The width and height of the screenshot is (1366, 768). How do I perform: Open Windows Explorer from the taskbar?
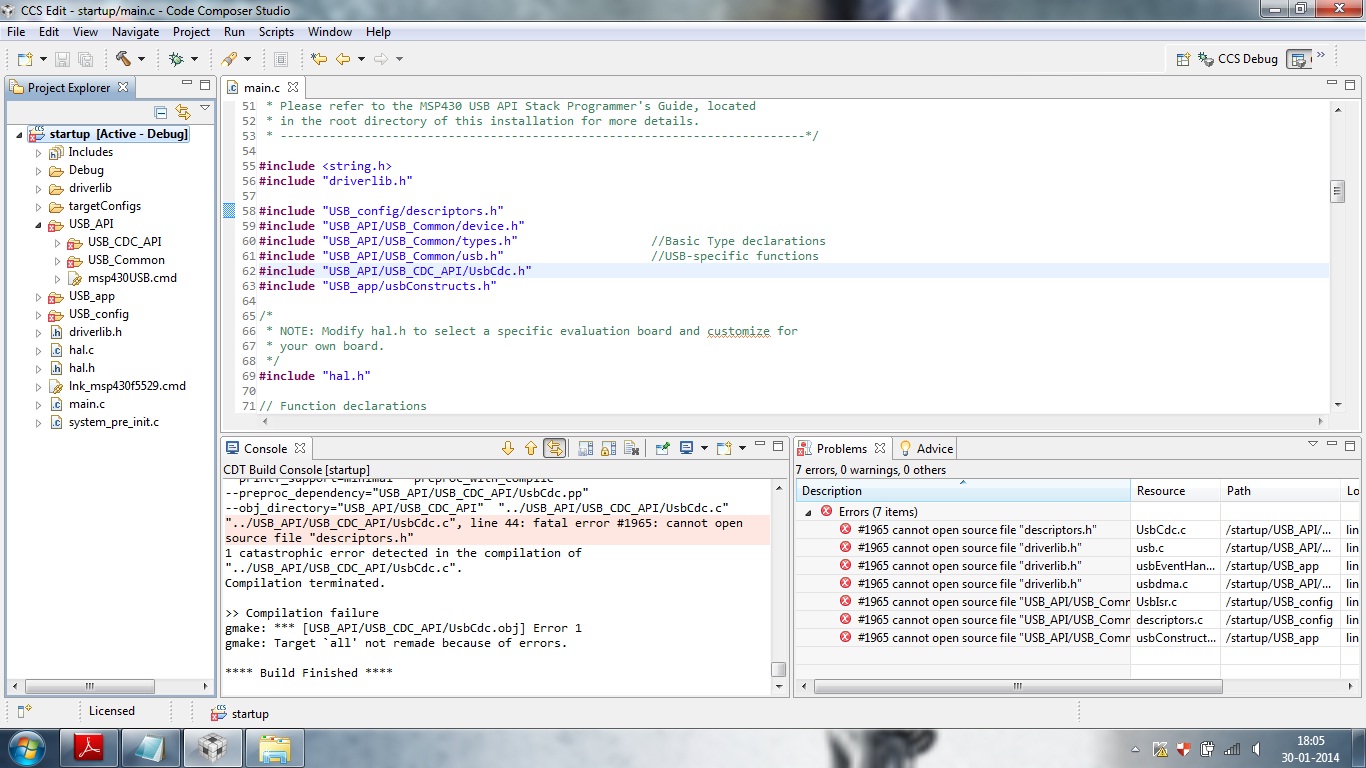275,748
